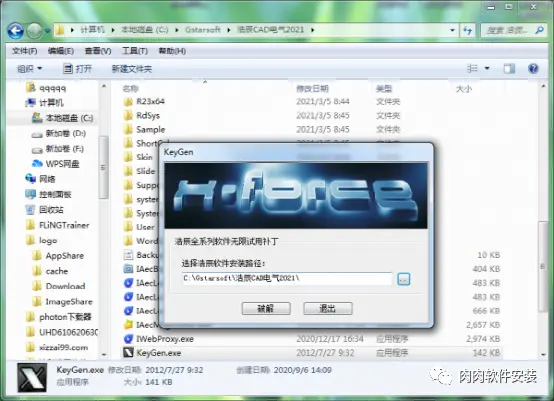Open the 查看(V) menu

click(x=98, y=51)
